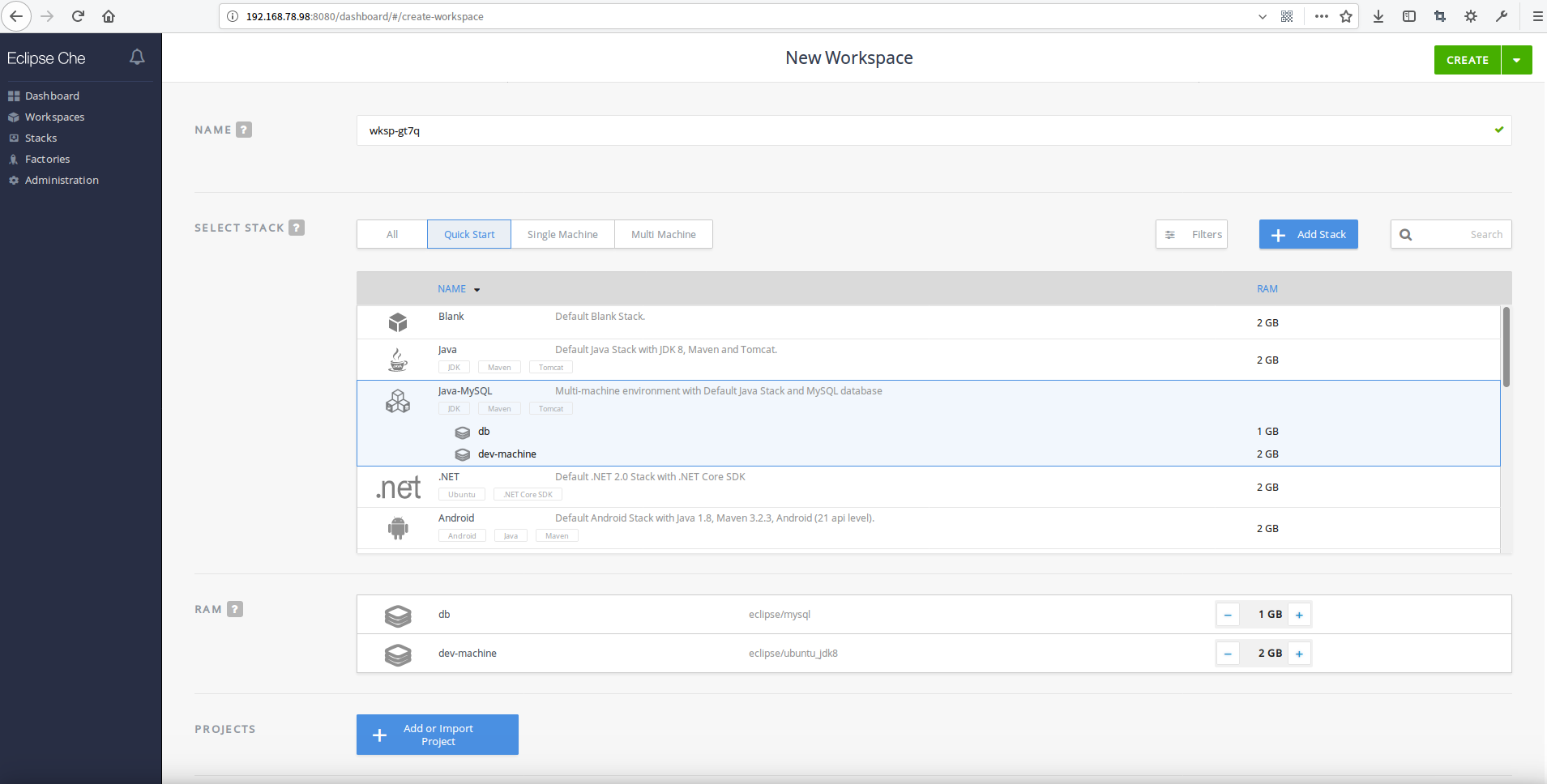The width and height of the screenshot is (1547, 784).
Task: Click the Blank stack cube icon
Action: click(398, 322)
